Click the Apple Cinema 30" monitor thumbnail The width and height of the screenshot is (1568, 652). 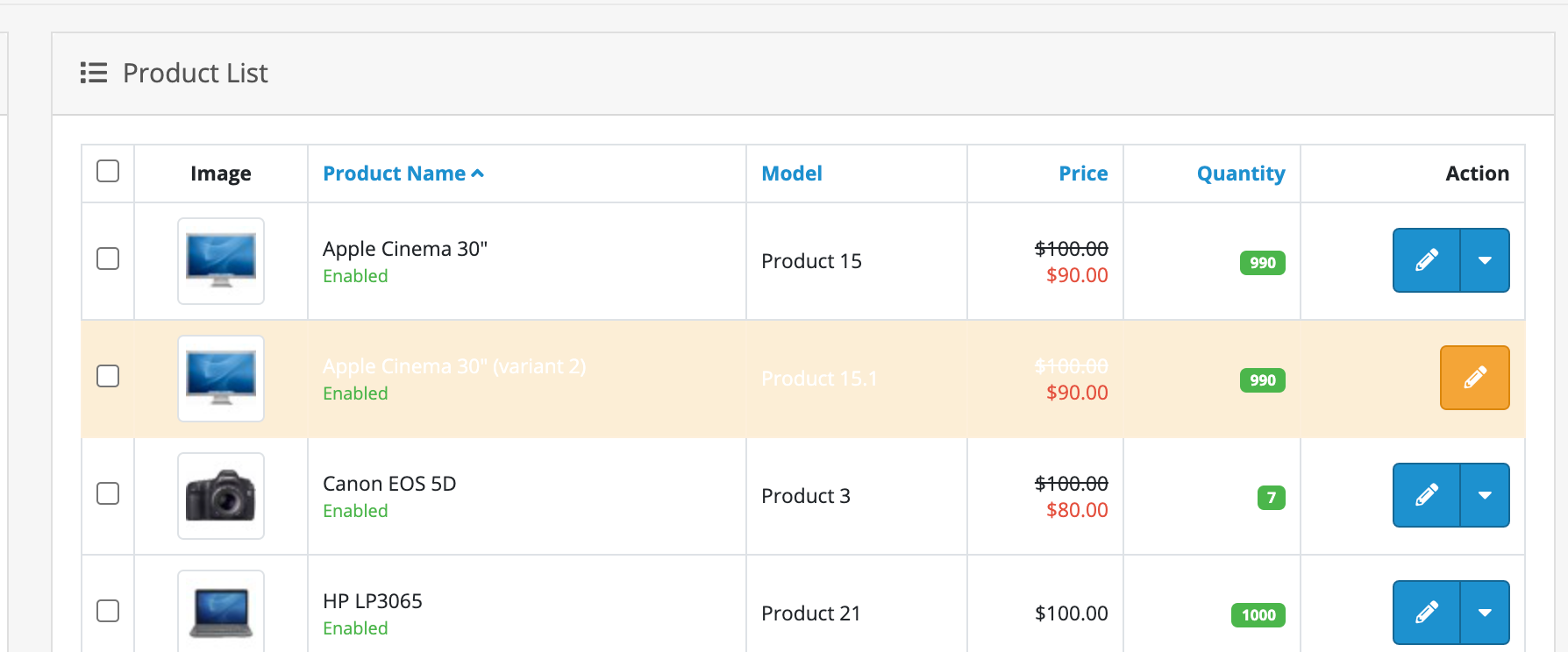pos(221,261)
